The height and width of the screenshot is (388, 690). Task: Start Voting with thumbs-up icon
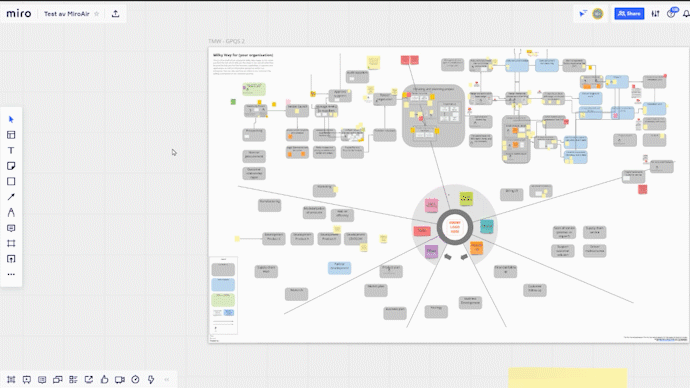(104, 379)
